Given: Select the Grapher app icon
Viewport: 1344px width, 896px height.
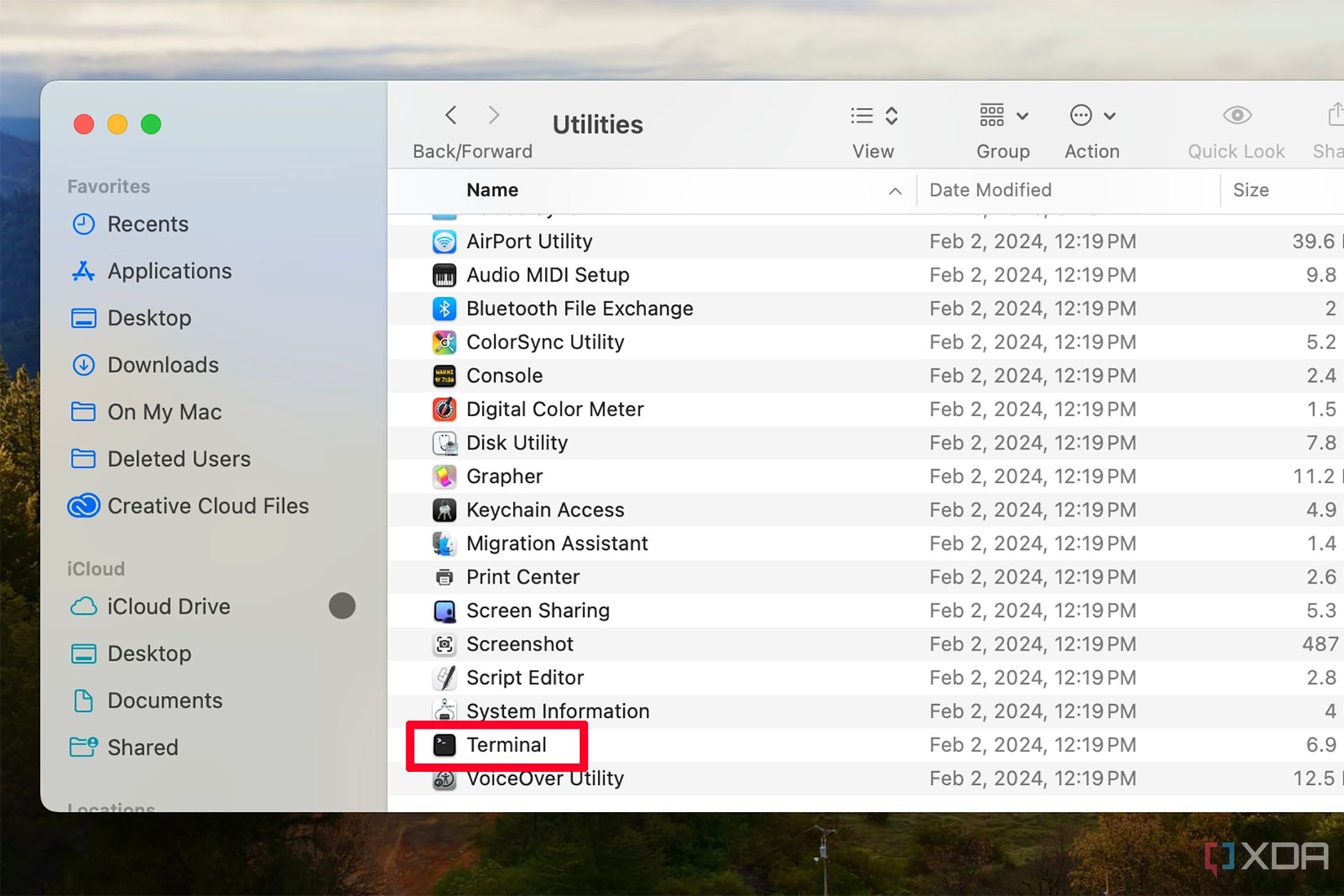Looking at the screenshot, I should coord(444,477).
